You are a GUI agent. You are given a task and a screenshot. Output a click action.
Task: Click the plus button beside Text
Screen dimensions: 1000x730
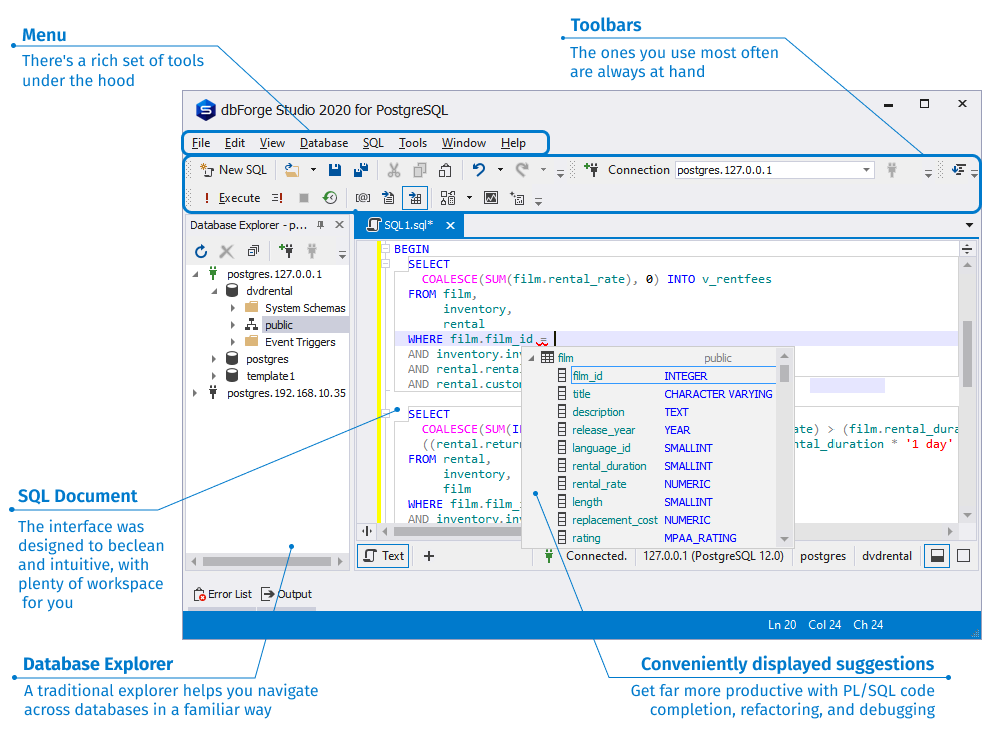coord(429,557)
